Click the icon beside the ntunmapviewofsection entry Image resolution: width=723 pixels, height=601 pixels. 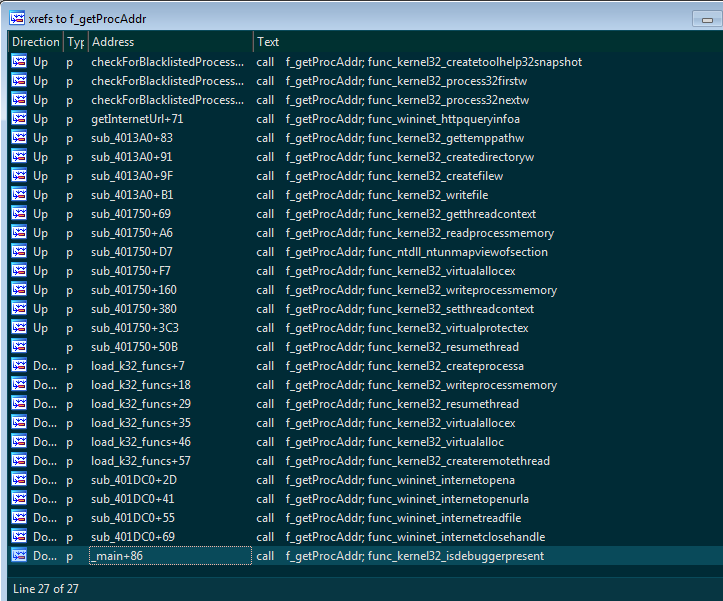tap(19, 252)
